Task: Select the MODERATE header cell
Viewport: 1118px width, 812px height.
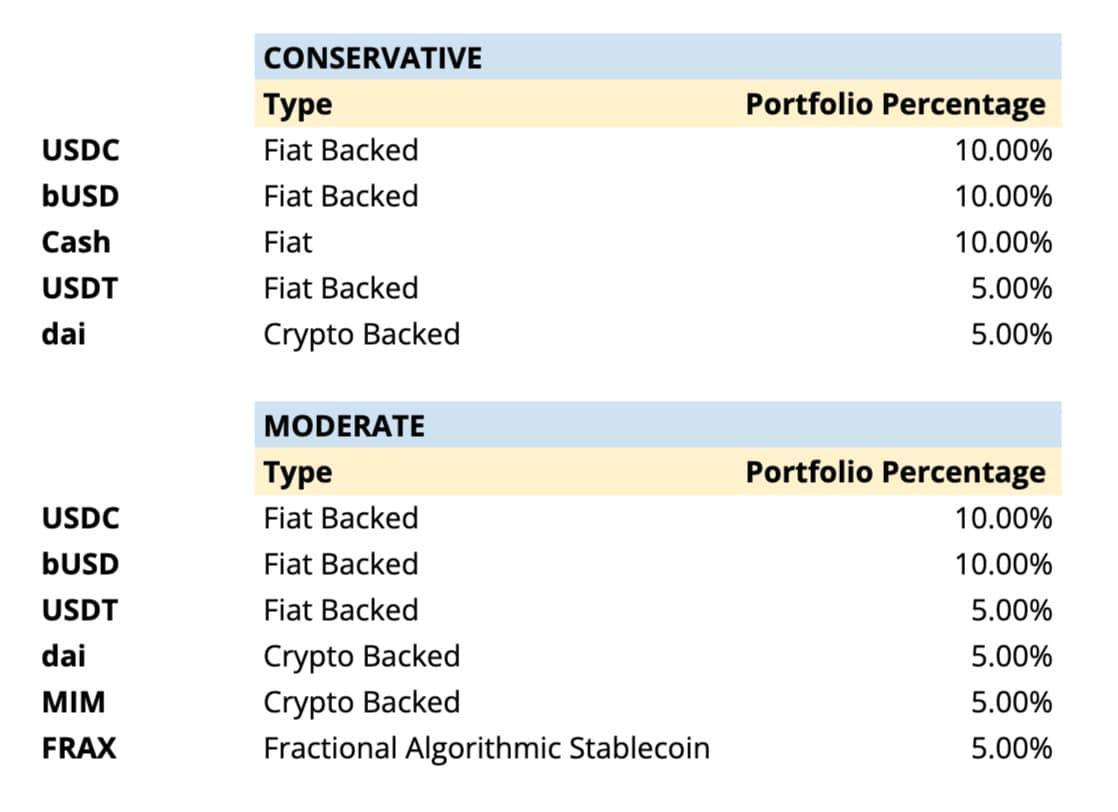Action: (x=657, y=426)
